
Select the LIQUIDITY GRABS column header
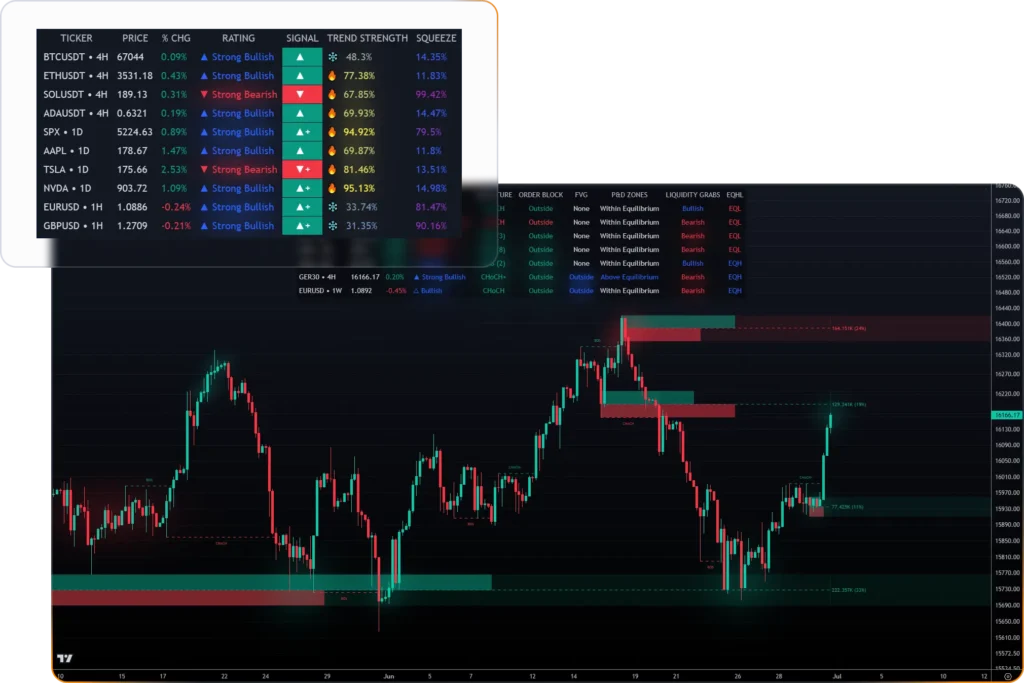(693, 194)
